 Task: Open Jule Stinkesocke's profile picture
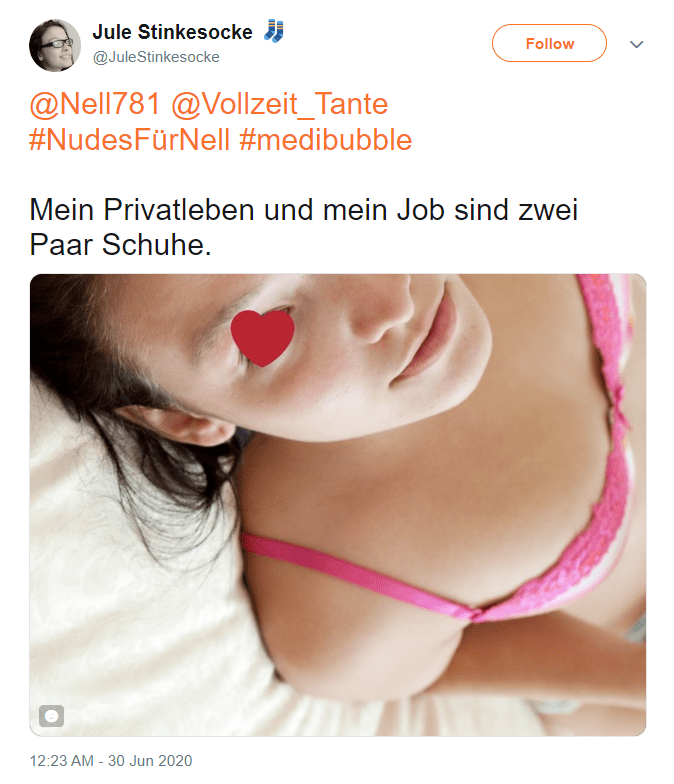coord(54,46)
